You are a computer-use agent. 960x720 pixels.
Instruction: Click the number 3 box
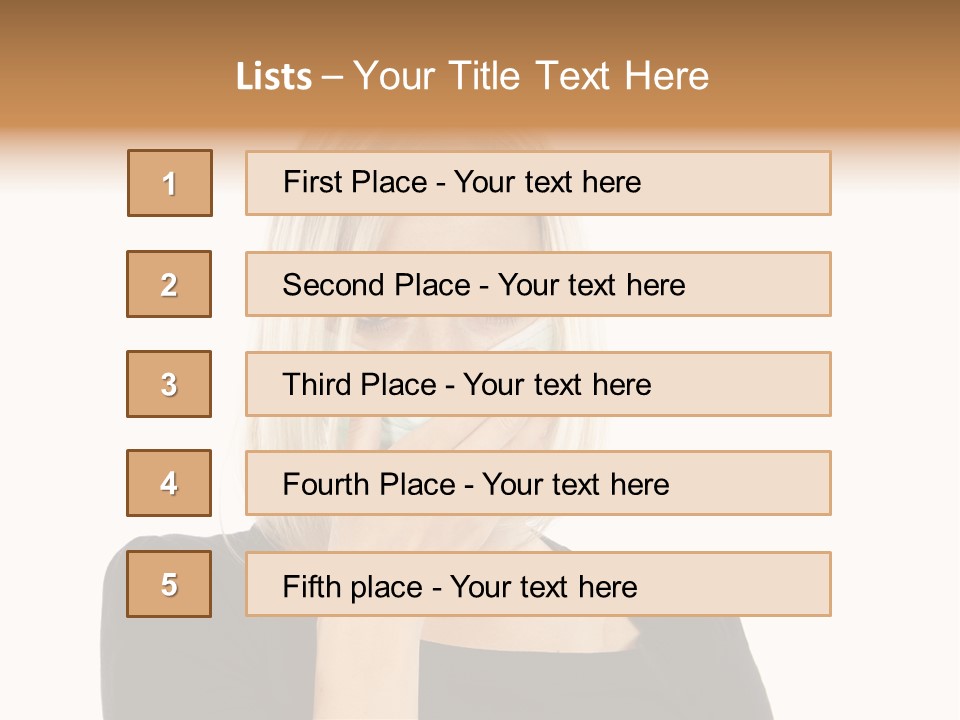click(169, 384)
